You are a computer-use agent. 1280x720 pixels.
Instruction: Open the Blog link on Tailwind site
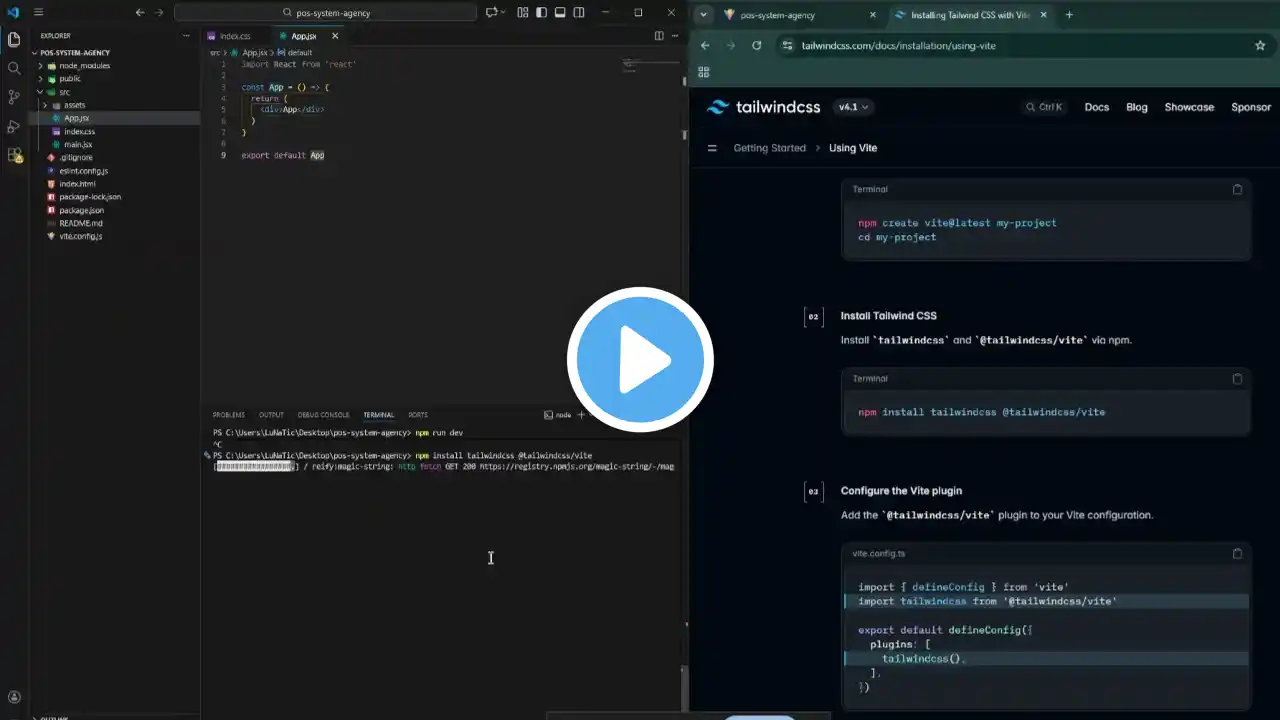click(1137, 107)
